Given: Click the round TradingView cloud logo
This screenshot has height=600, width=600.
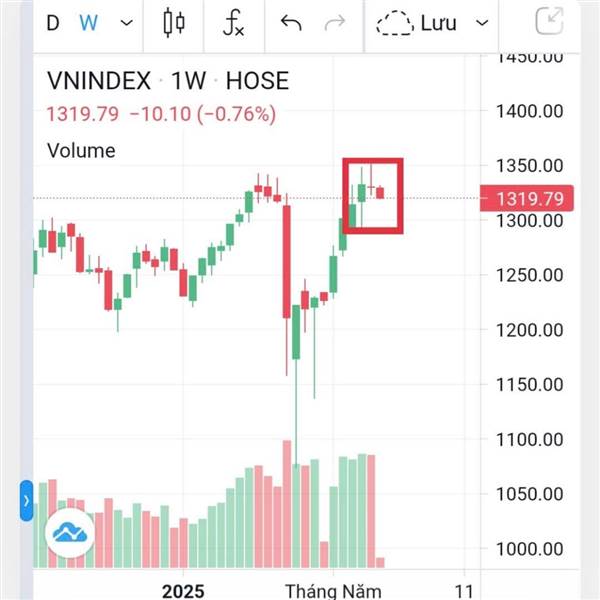Looking at the screenshot, I should tap(70, 533).
